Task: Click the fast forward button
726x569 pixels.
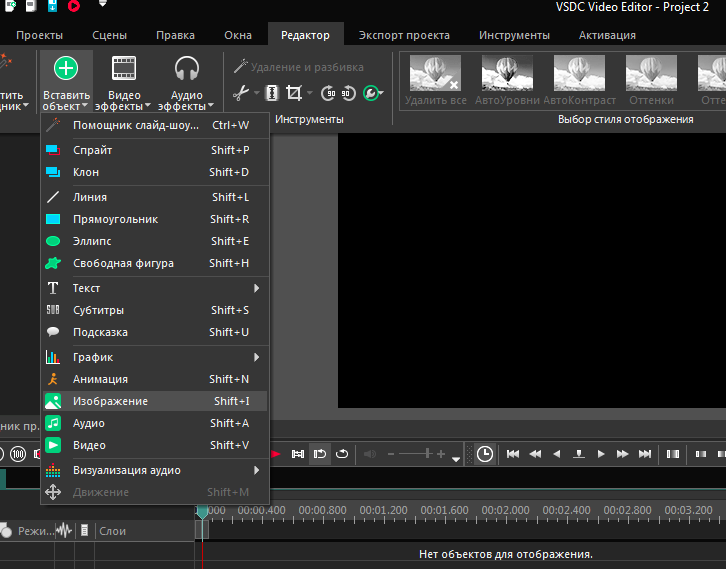Action: coord(623,454)
